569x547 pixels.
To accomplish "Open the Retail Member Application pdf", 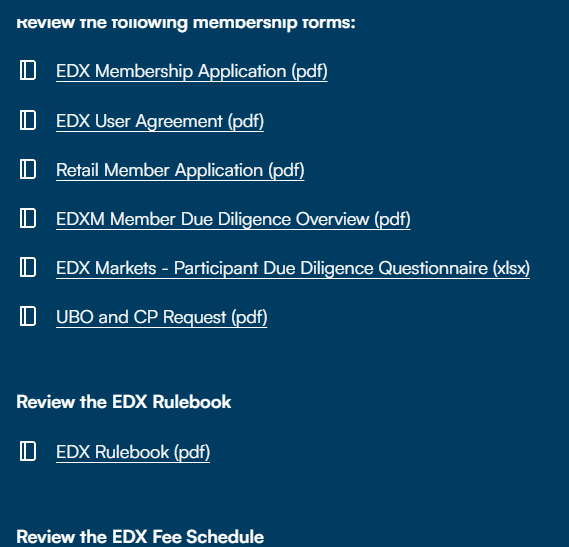I will (180, 170).
